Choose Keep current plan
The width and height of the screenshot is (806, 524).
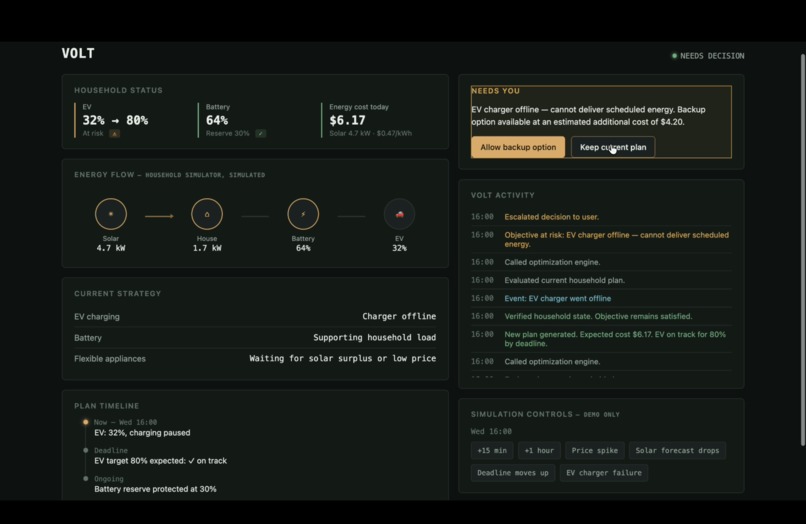(613, 147)
